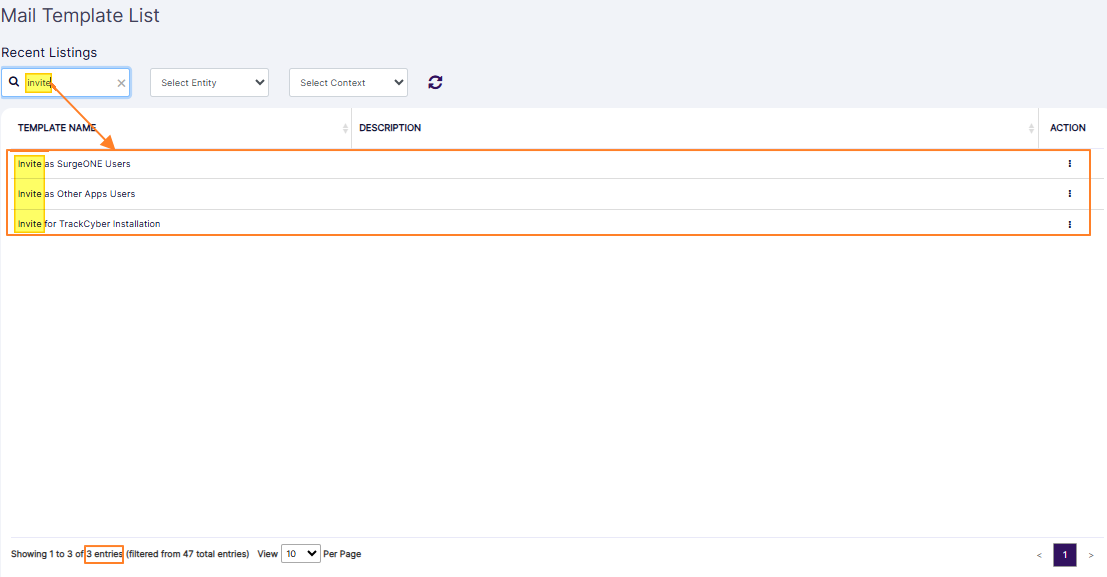Change entries per page using the 10 dropdown
Screen dimensions: 1107x577
[x=300, y=553]
